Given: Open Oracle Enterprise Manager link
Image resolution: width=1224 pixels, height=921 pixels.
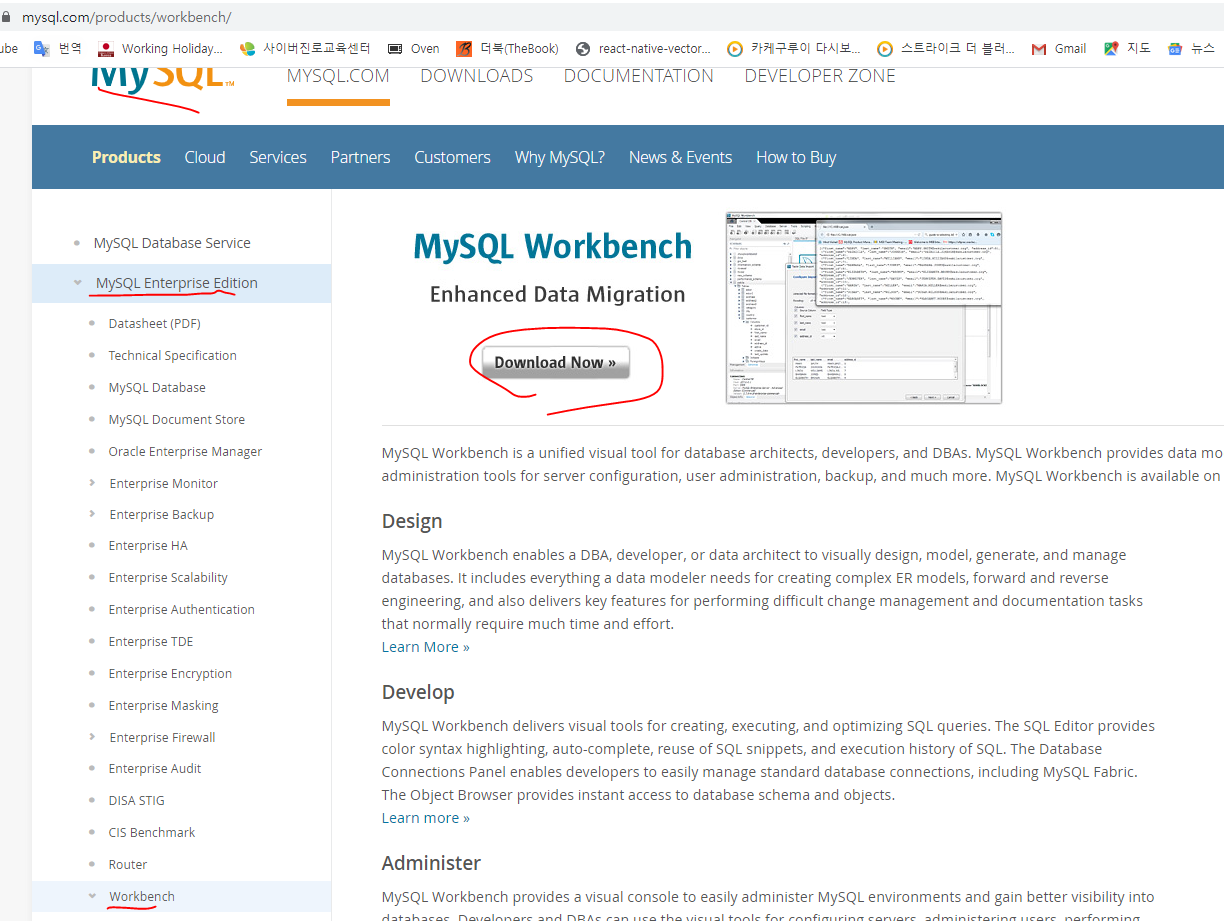Looking at the screenshot, I should (185, 452).
